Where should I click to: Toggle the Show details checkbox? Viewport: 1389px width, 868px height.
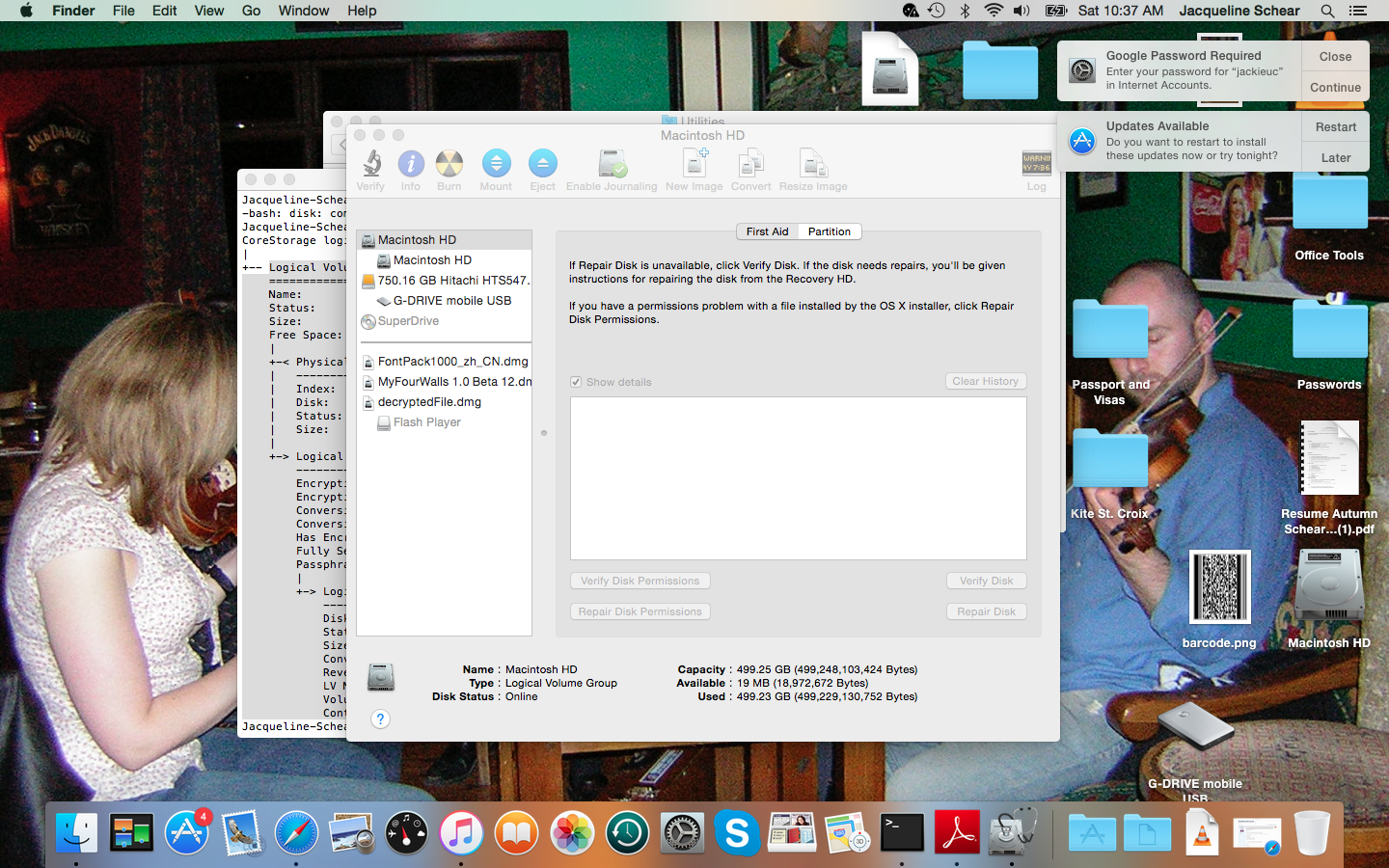[576, 382]
